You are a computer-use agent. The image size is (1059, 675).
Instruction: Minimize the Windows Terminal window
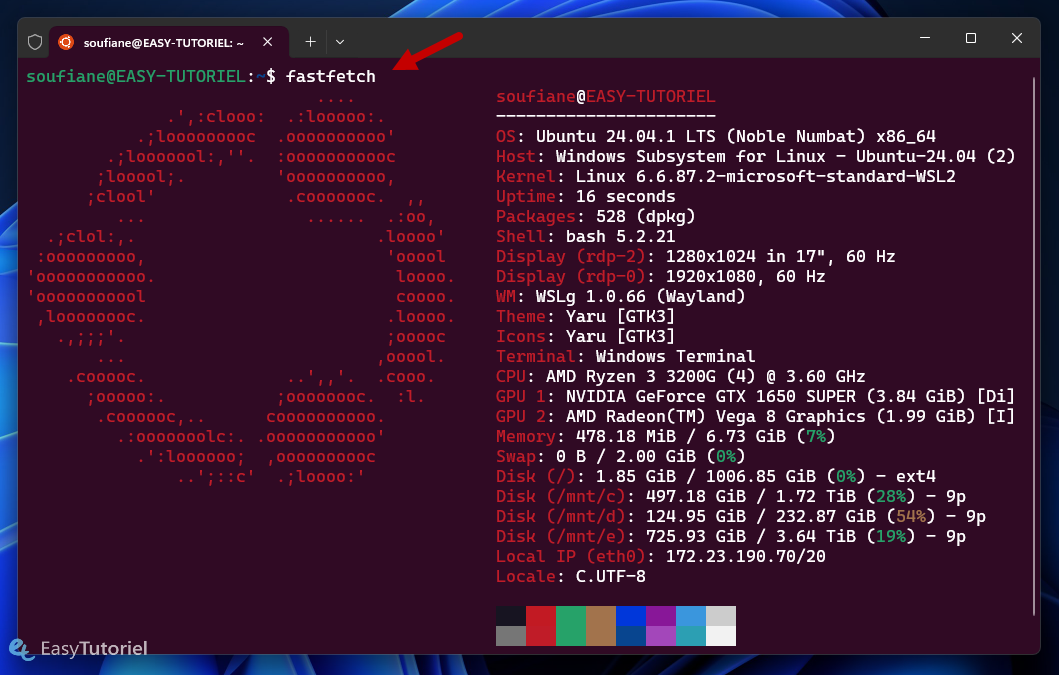(924, 38)
